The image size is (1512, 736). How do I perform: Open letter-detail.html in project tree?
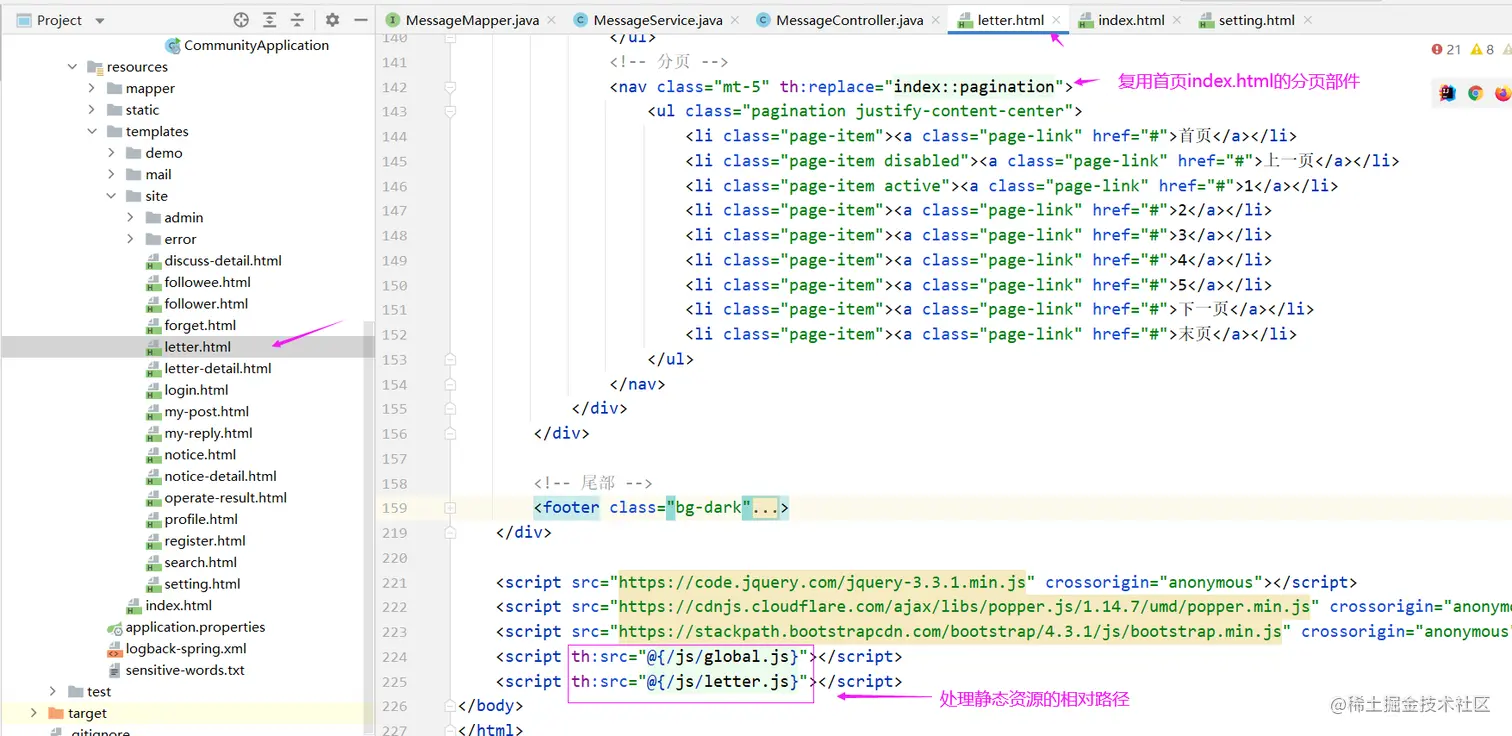(x=218, y=368)
